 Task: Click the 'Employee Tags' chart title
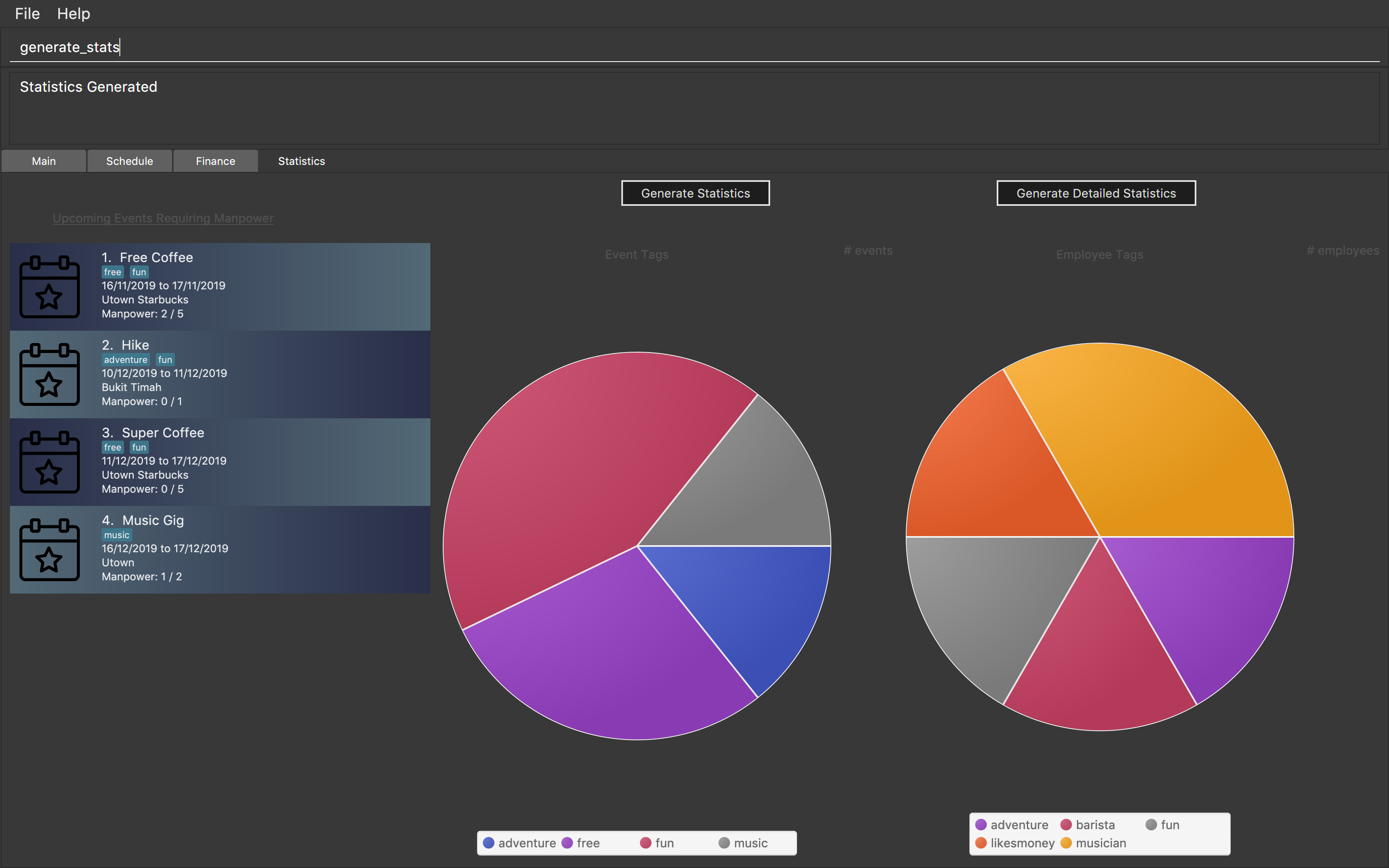coord(1099,254)
